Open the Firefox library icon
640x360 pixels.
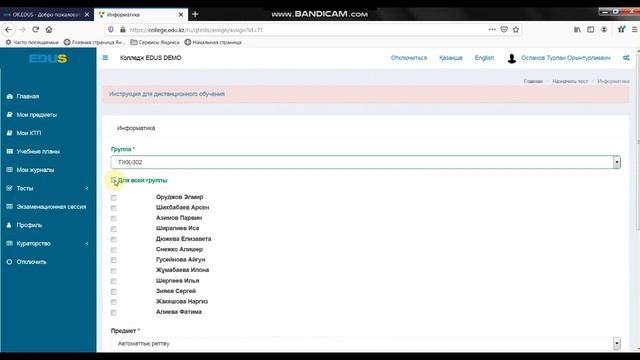pos(577,30)
